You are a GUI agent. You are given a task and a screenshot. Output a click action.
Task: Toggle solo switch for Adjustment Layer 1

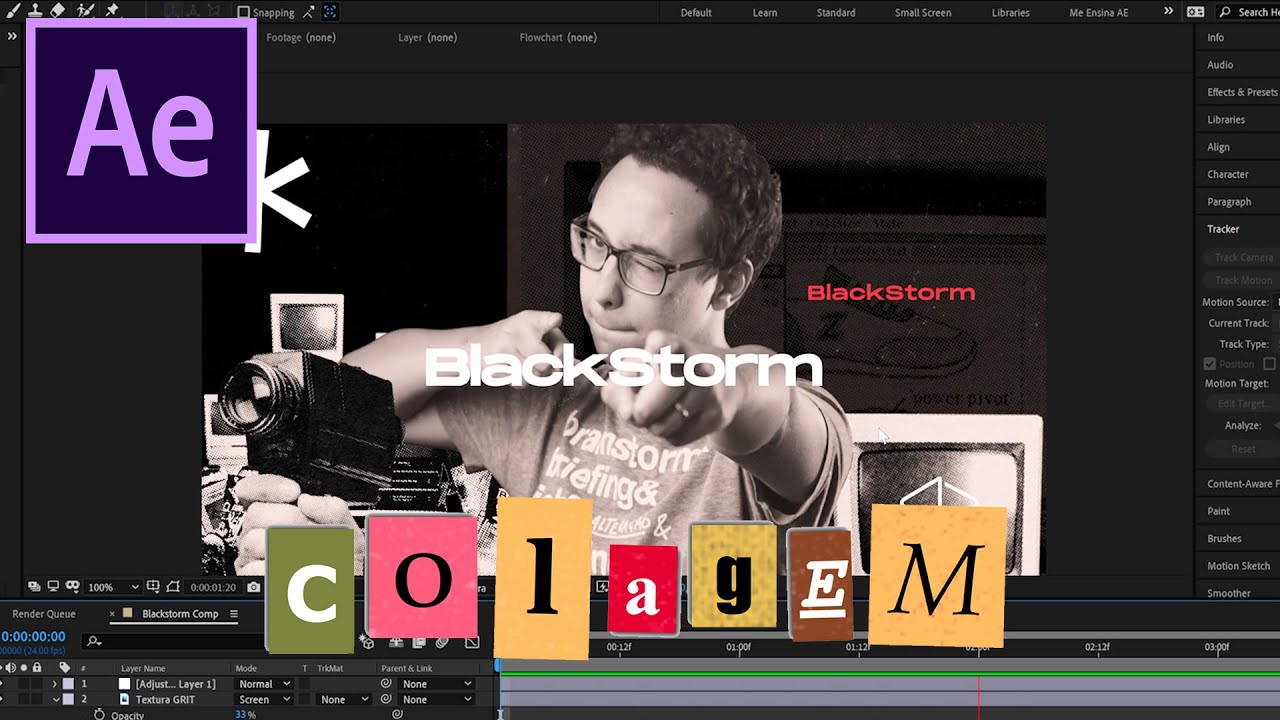[24, 684]
